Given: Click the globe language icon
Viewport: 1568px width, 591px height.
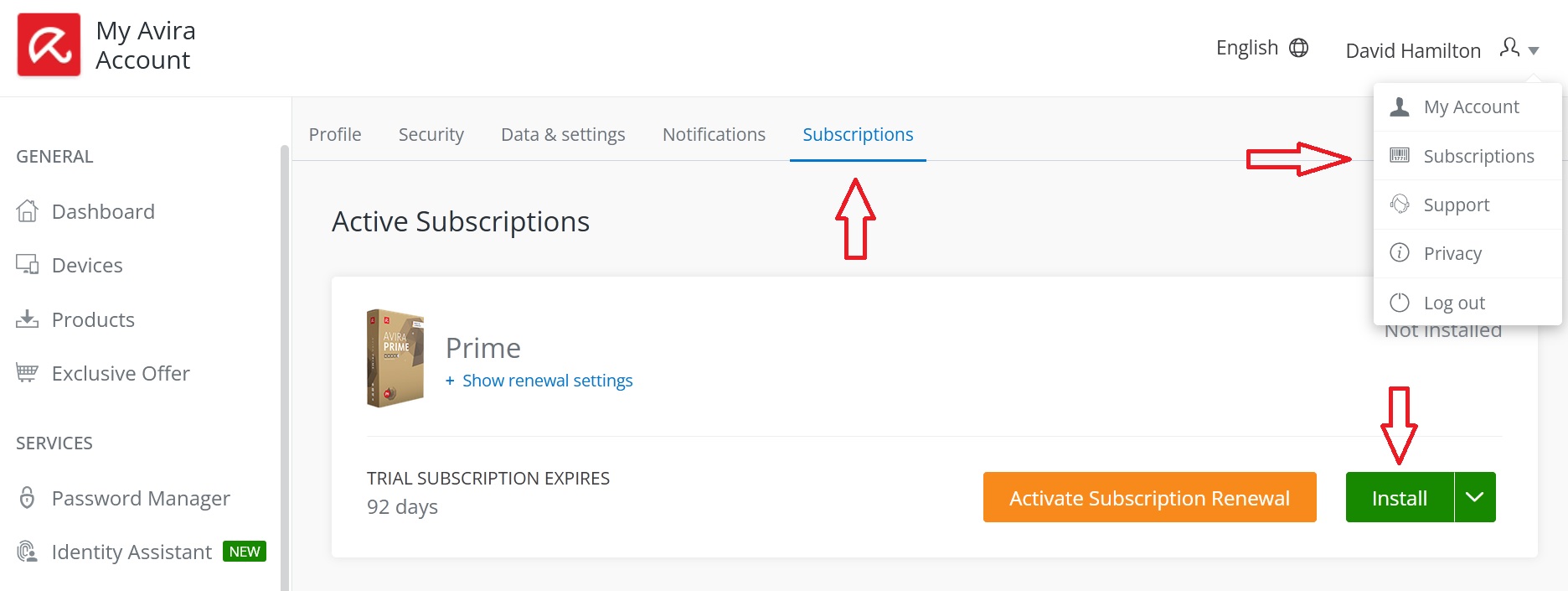Looking at the screenshot, I should pos(1298,48).
